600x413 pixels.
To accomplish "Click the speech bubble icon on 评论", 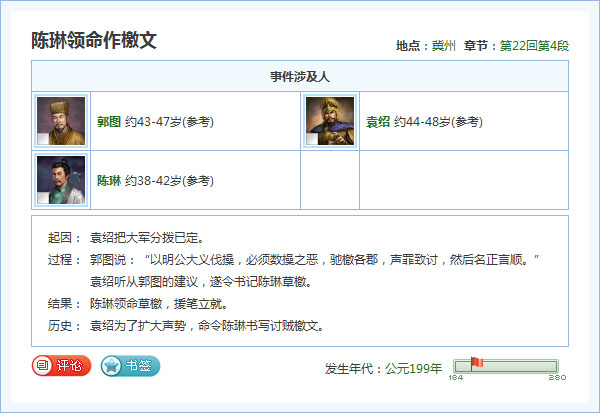I will 42,366.
